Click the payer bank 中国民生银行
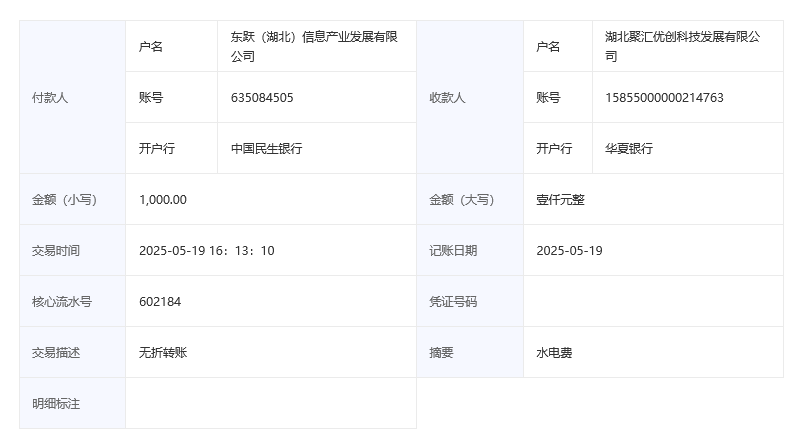The height and width of the screenshot is (446, 804). pyautogui.click(x=266, y=149)
